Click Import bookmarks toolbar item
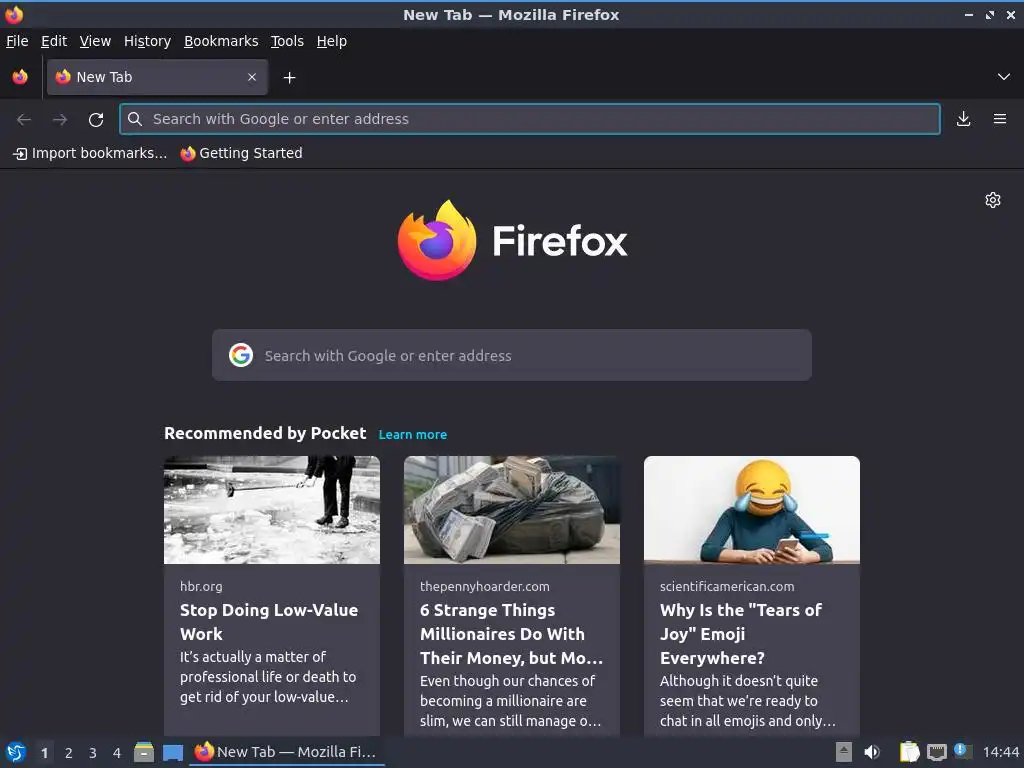The height and width of the screenshot is (768, 1024). click(x=90, y=153)
